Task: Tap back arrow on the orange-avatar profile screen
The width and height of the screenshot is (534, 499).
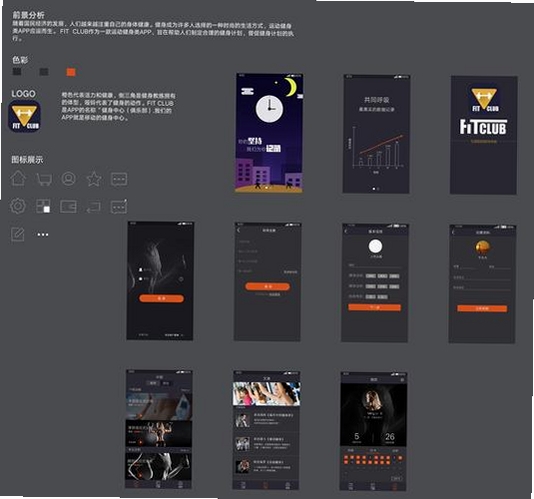Action: pyautogui.click(x=453, y=232)
